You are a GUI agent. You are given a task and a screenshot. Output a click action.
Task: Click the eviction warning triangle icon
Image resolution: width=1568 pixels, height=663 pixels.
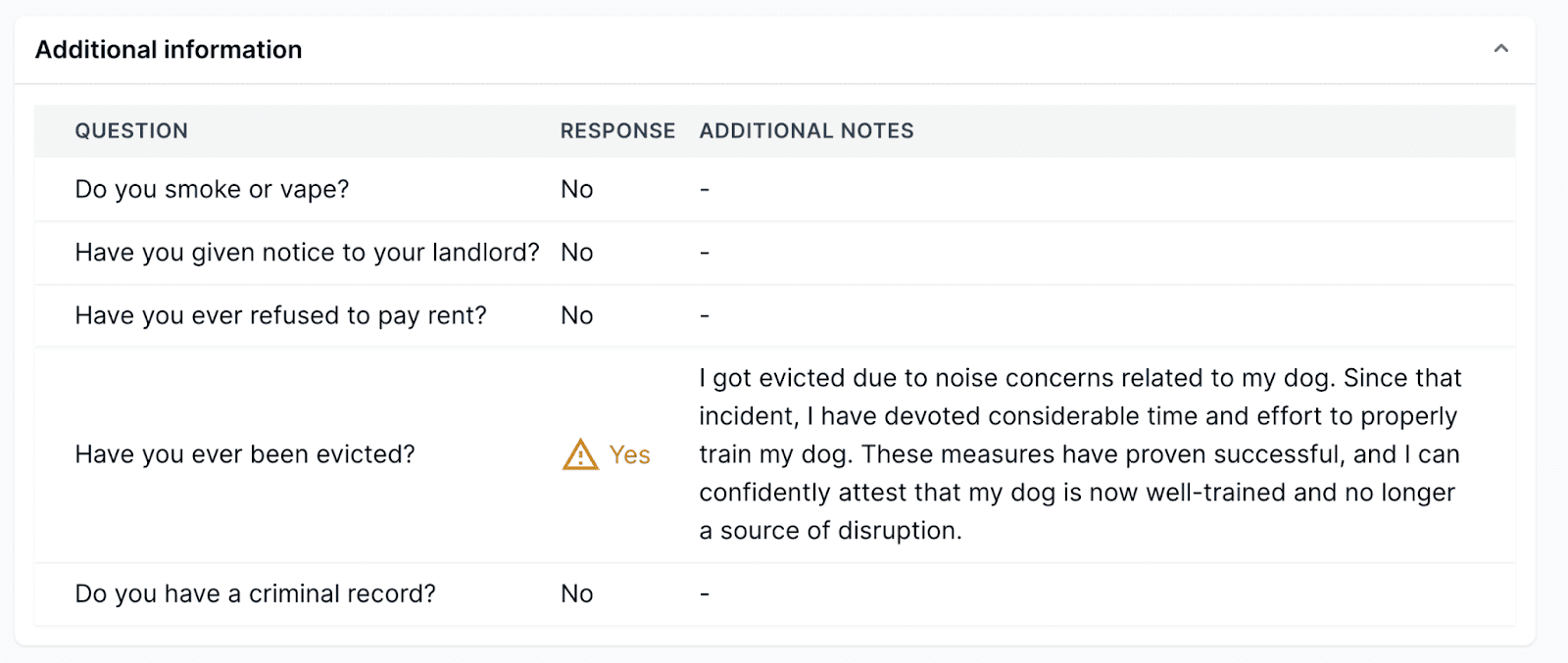click(580, 454)
